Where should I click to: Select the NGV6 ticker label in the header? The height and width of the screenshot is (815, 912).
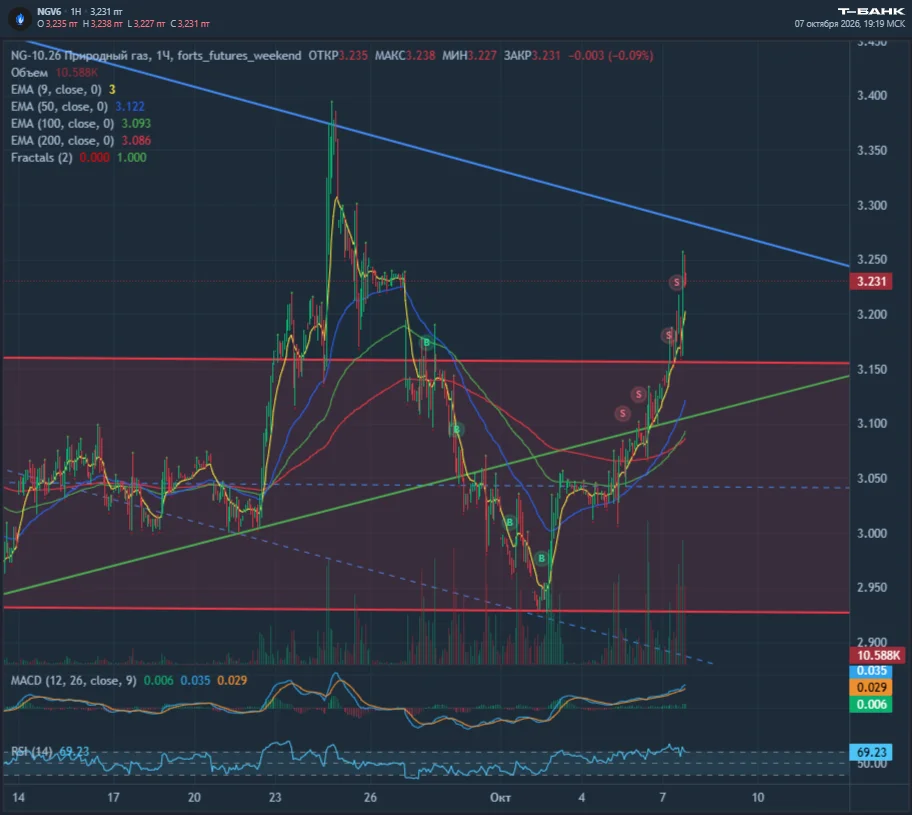(x=49, y=12)
